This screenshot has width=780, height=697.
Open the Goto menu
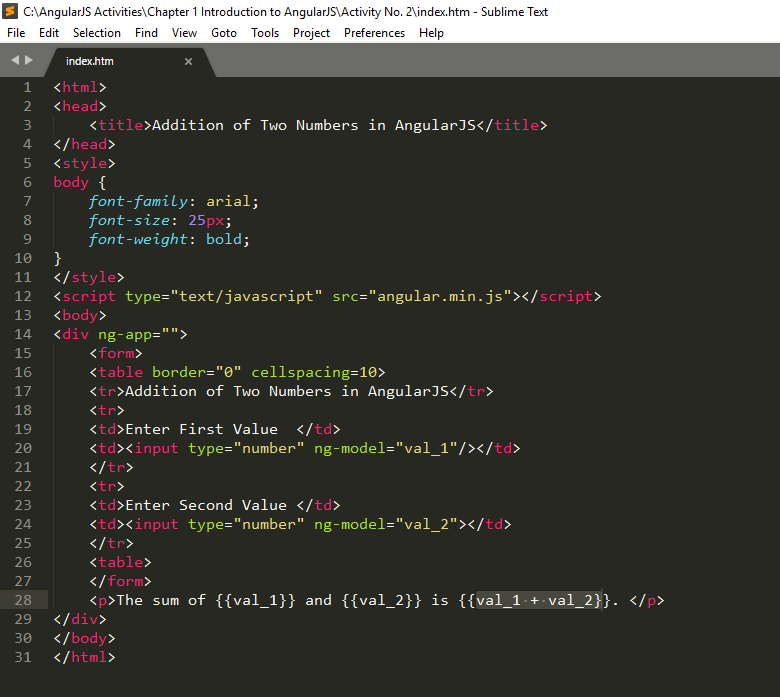(x=224, y=33)
